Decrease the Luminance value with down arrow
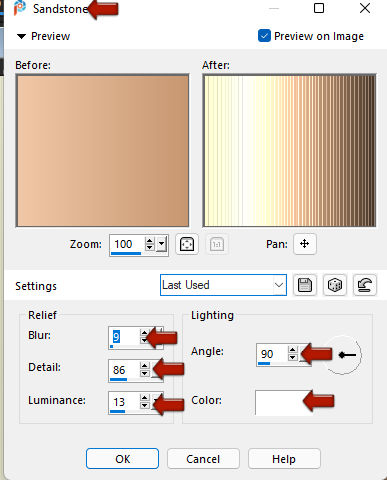This screenshot has width=387, height=480. [144, 405]
